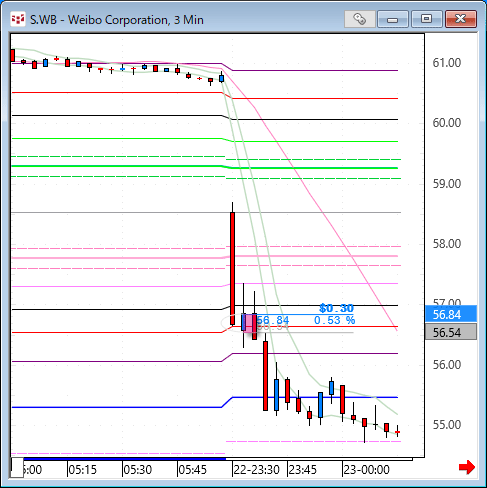Image resolution: width=487 pixels, height=488 pixels.
Task: Click the 05:30 time axis label
Action: (x=138, y=470)
